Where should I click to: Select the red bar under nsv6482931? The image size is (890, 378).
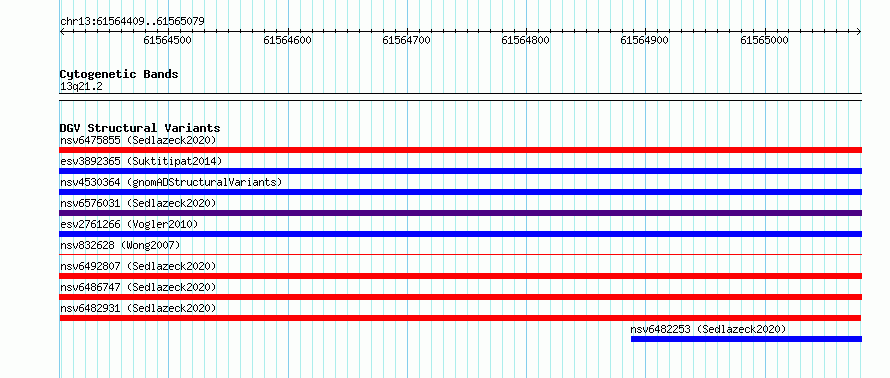460,318
